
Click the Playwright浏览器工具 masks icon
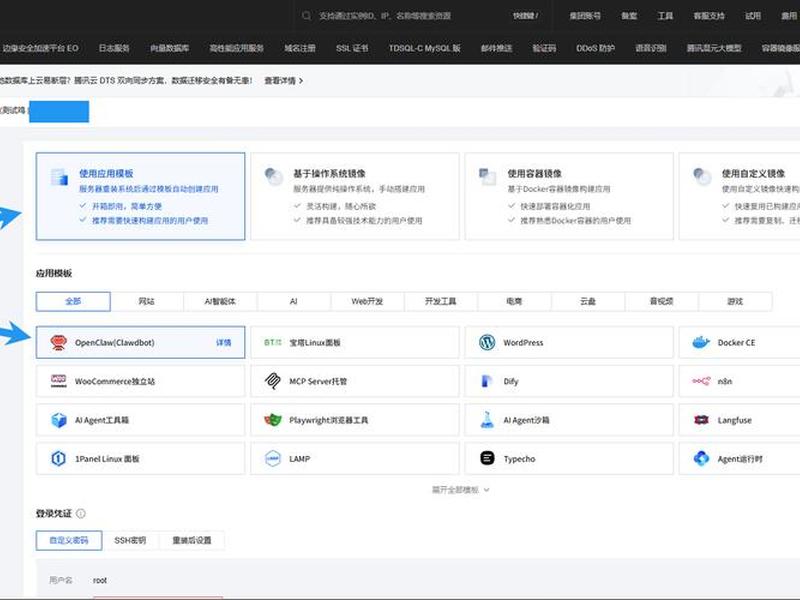[x=273, y=420]
